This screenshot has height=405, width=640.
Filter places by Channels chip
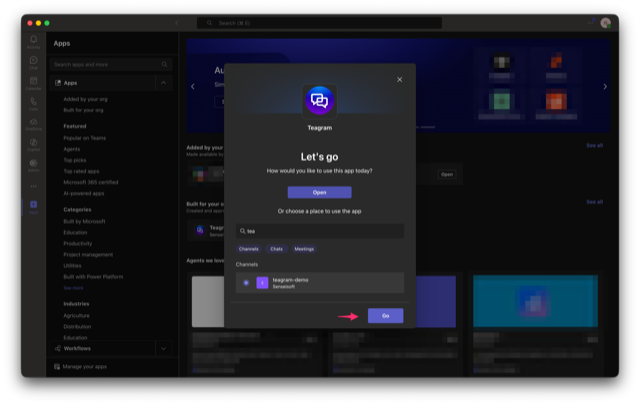249,249
